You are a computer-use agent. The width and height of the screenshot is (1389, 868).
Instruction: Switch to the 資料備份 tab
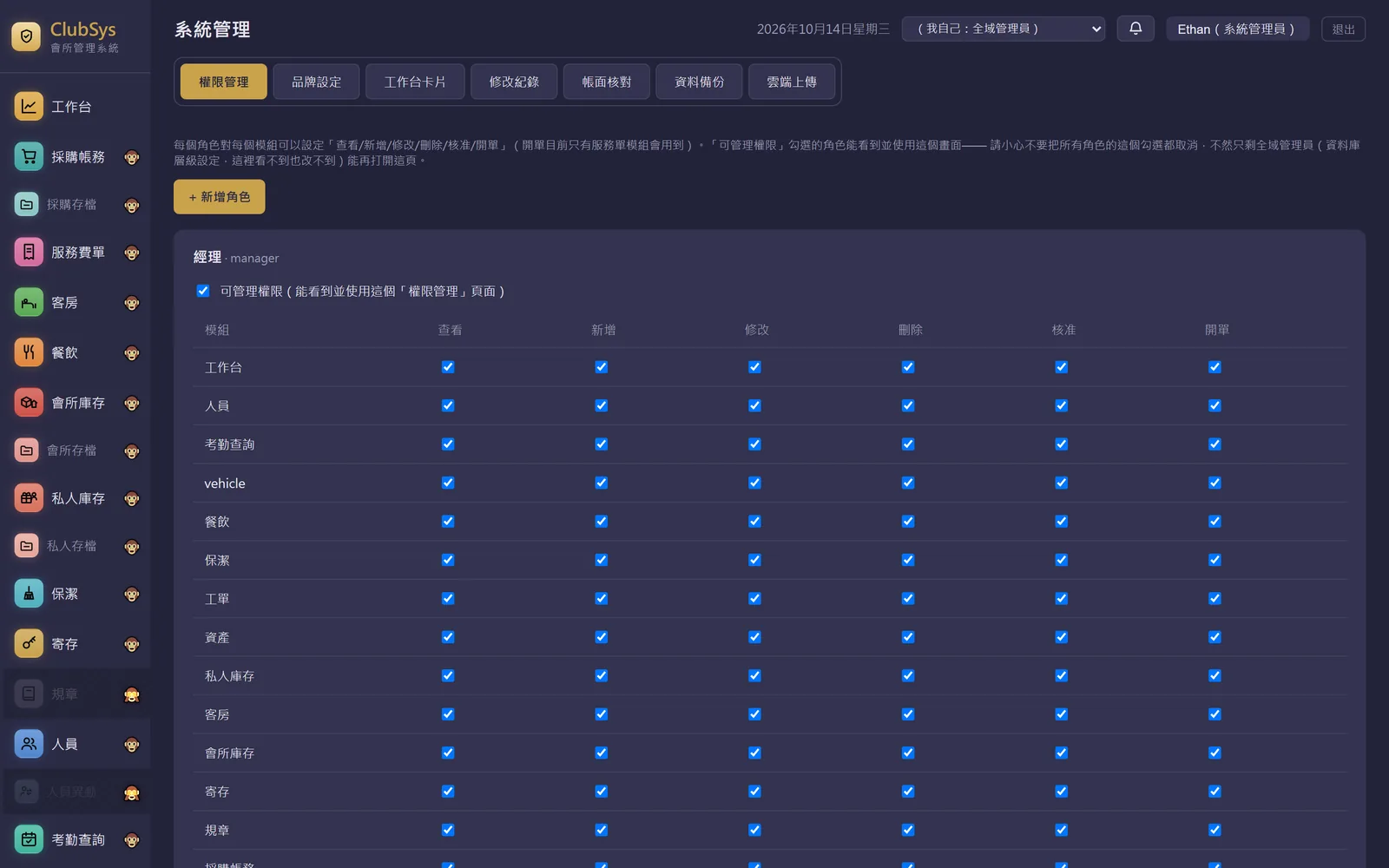(x=700, y=82)
